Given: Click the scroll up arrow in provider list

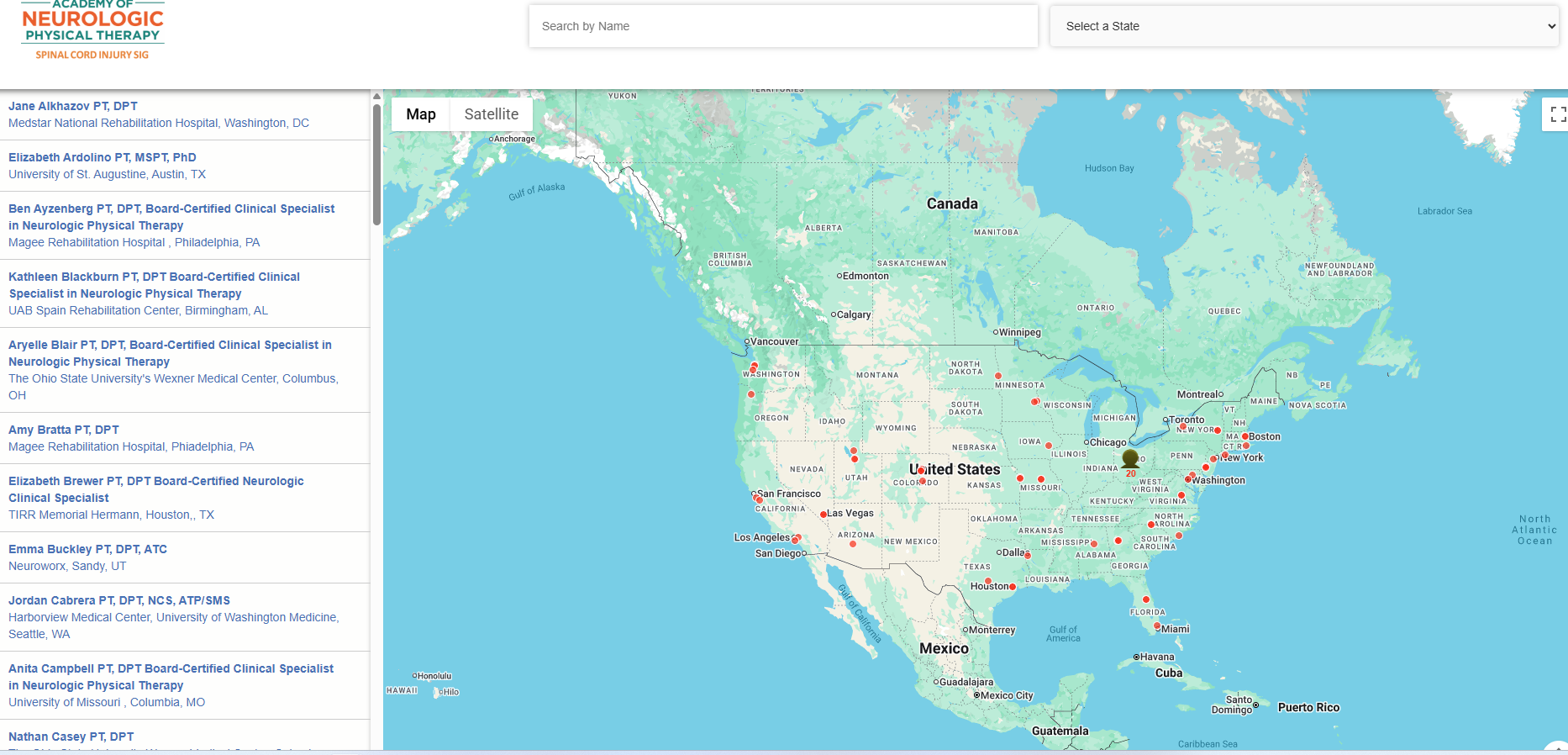Looking at the screenshot, I should [376, 97].
